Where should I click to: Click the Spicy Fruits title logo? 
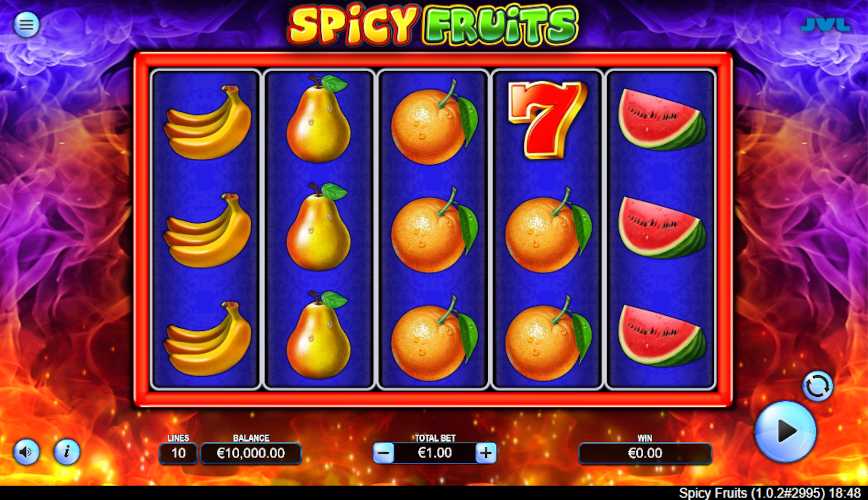pyautogui.click(x=433, y=25)
